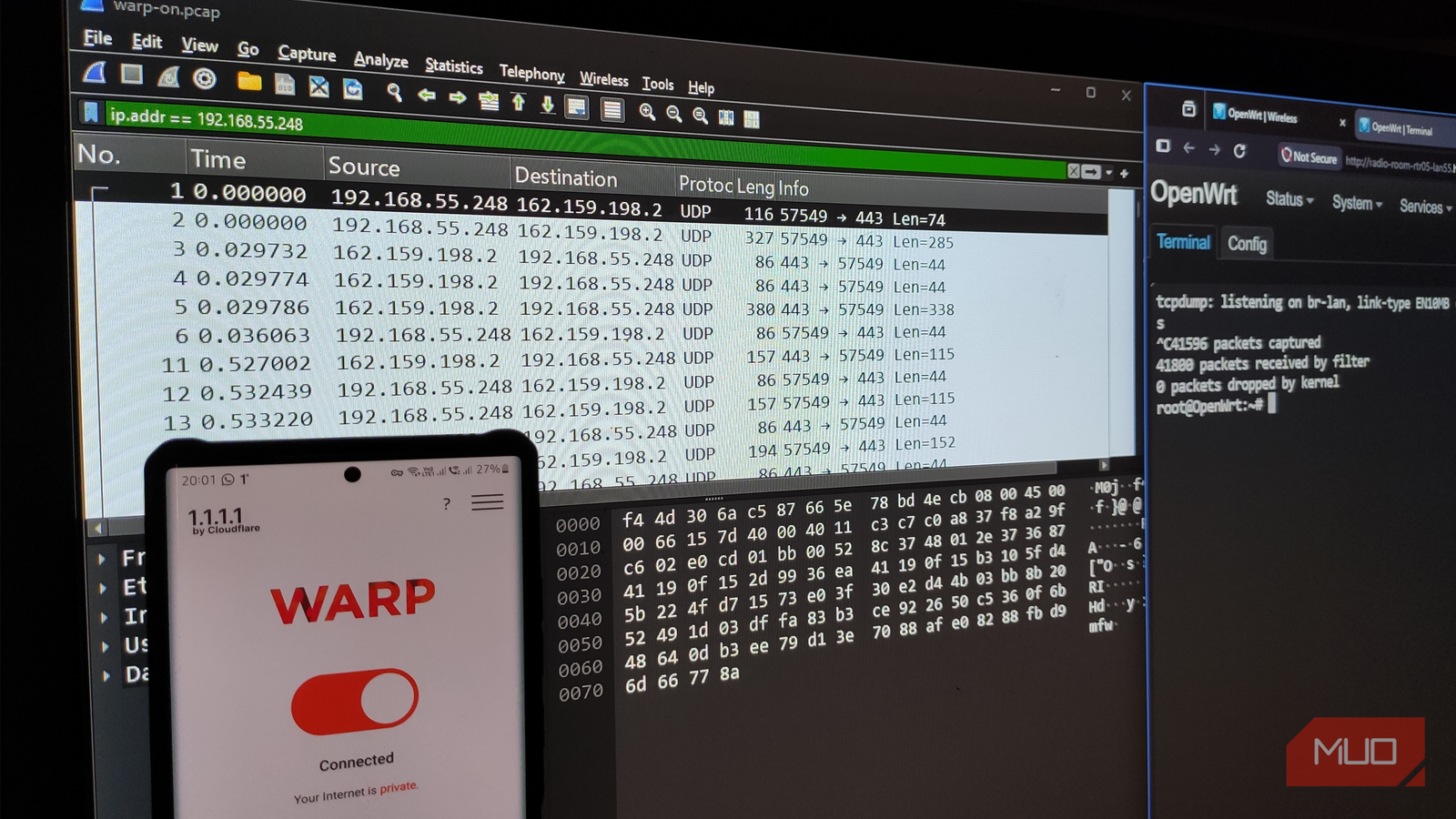Open the Analyze menu
This screenshot has width=1456, height=819.
tap(380, 60)
